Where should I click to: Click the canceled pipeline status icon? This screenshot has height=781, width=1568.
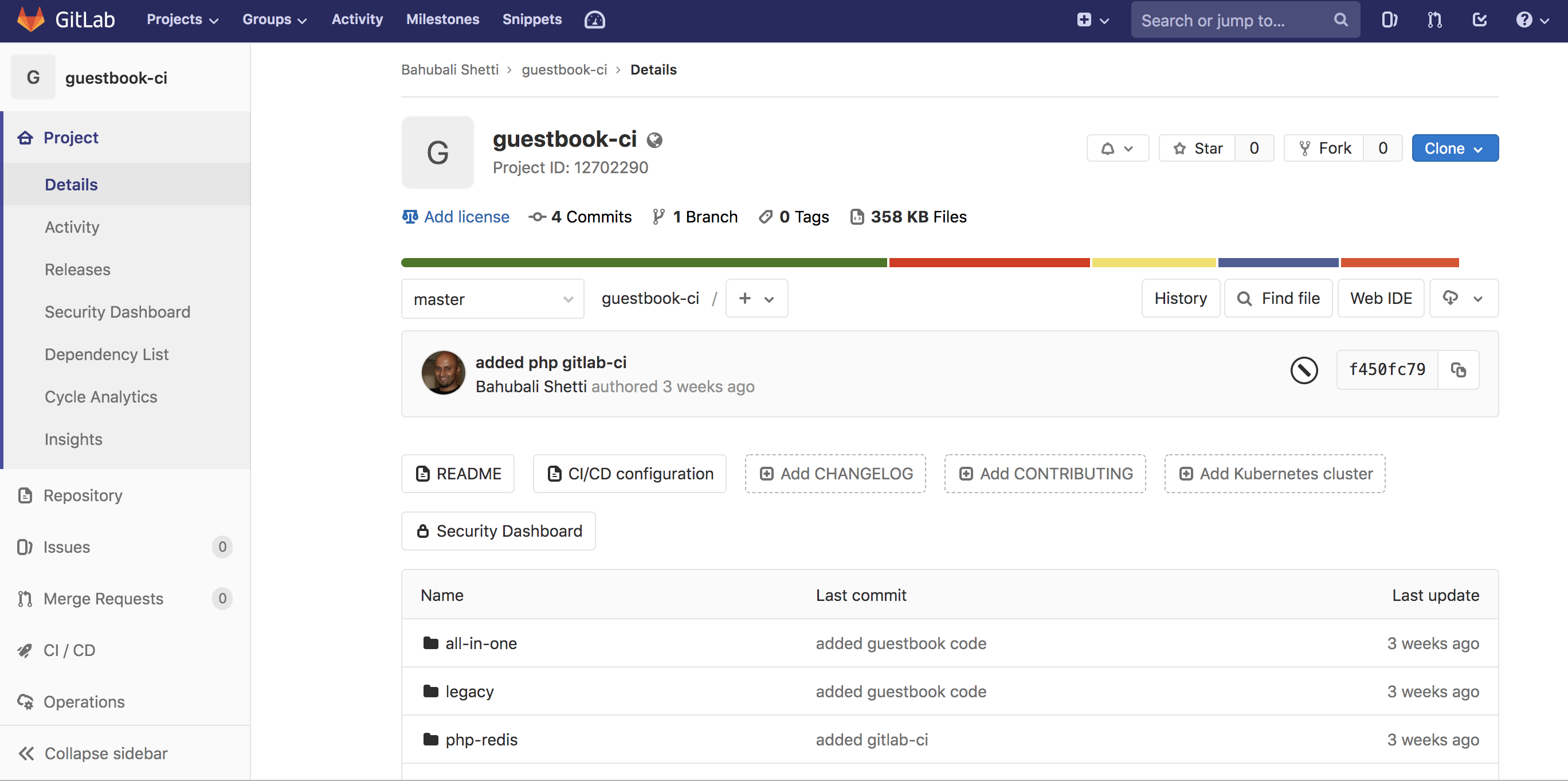1304,370
